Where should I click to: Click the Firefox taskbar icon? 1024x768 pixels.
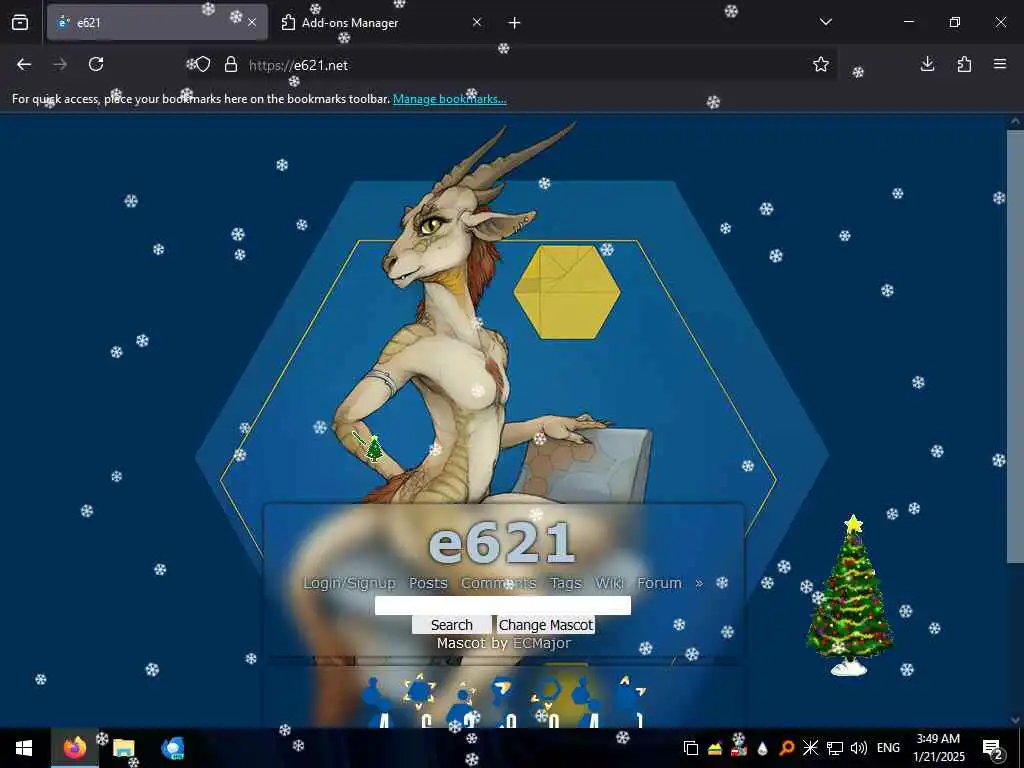(x=74, y=748)
